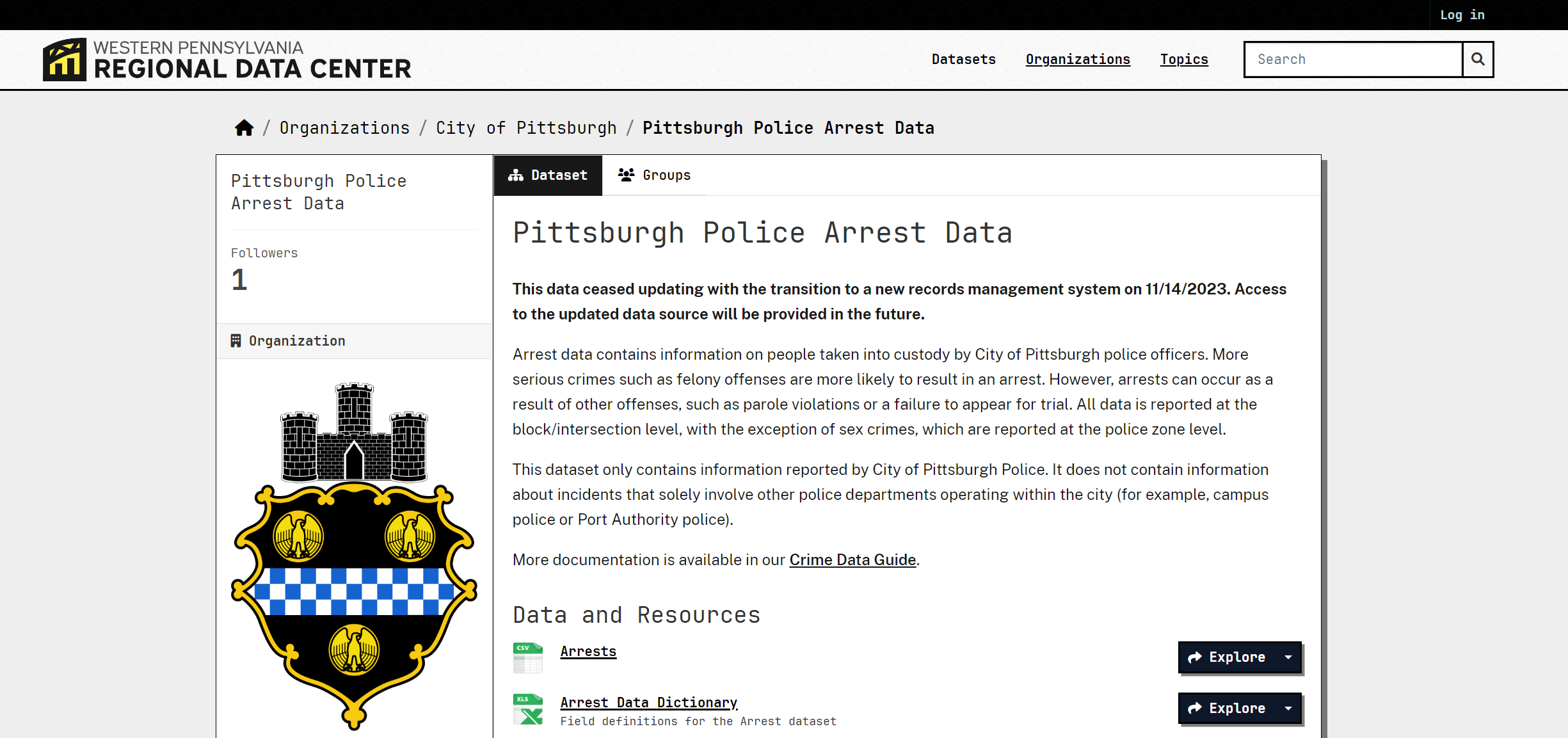Screen dimensions: 1568x738
Task: Click the Arrest Data Dictionary XLS icon
Action: pyautogui.click(x=528, y=709)
